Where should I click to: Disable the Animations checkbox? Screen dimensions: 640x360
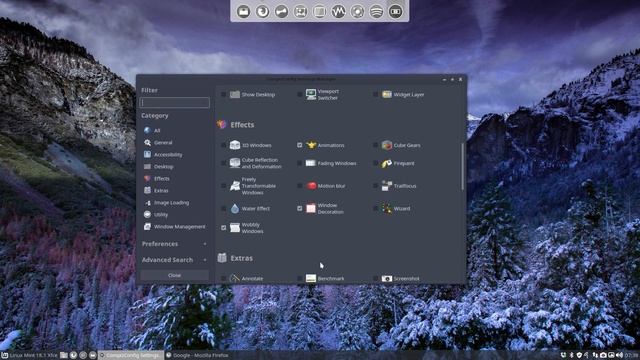pos(300,145)
